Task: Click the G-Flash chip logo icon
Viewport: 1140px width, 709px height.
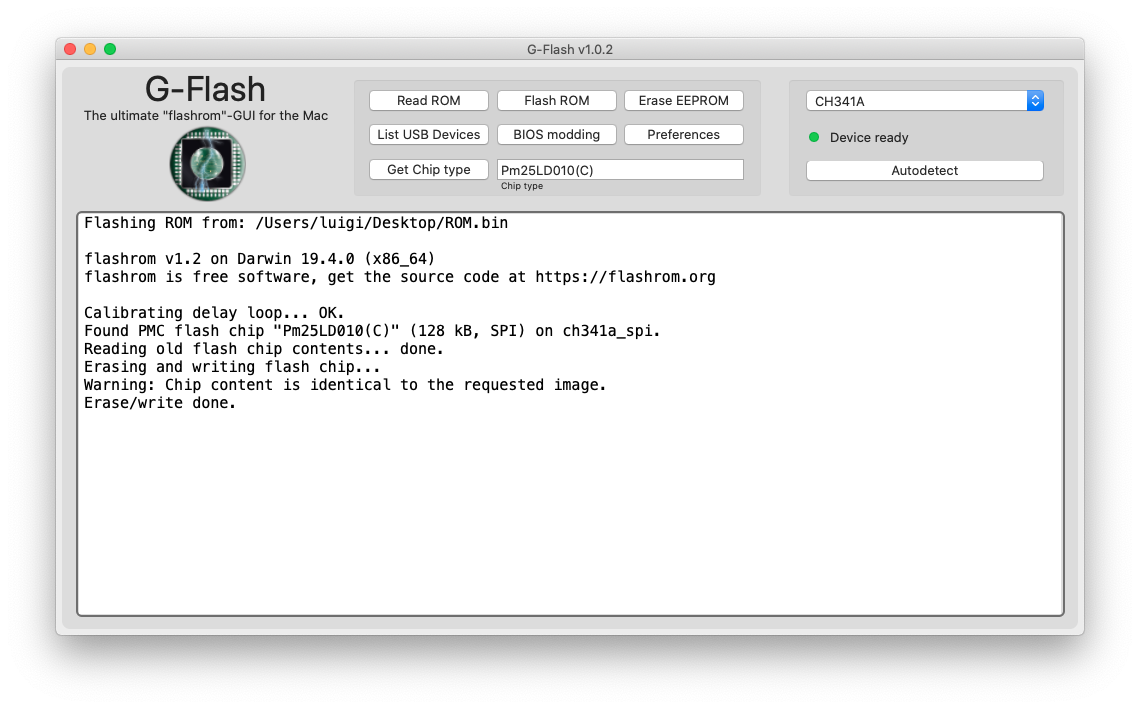Action: pyautogui.click(x=207, y=164)
